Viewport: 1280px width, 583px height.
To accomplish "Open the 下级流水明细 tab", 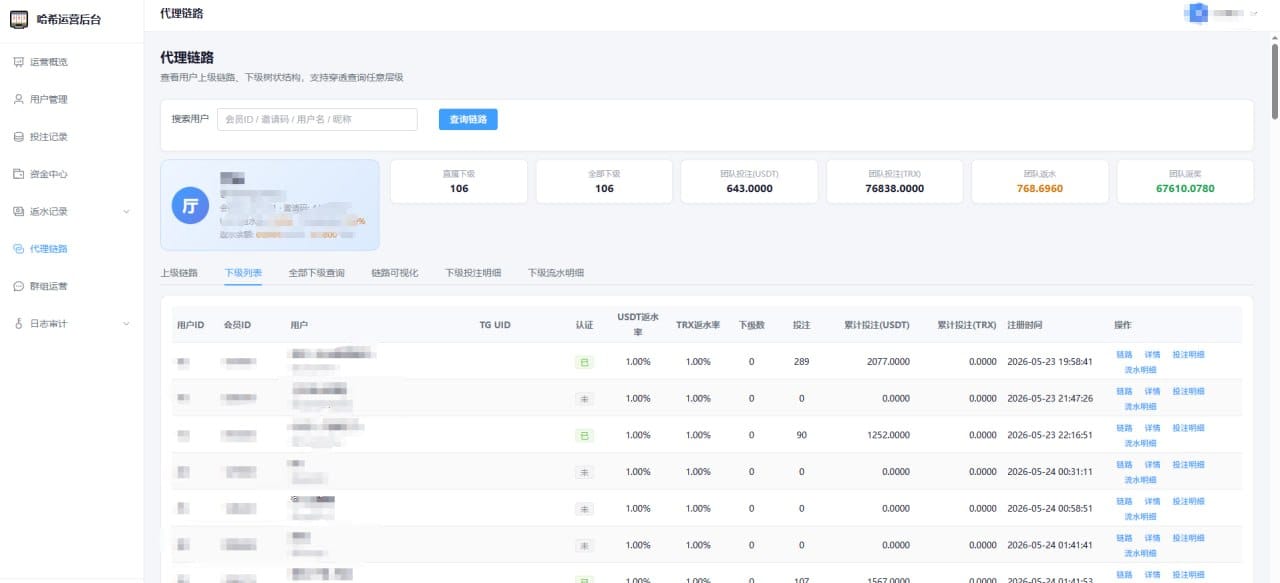I will tap(556, 272).
